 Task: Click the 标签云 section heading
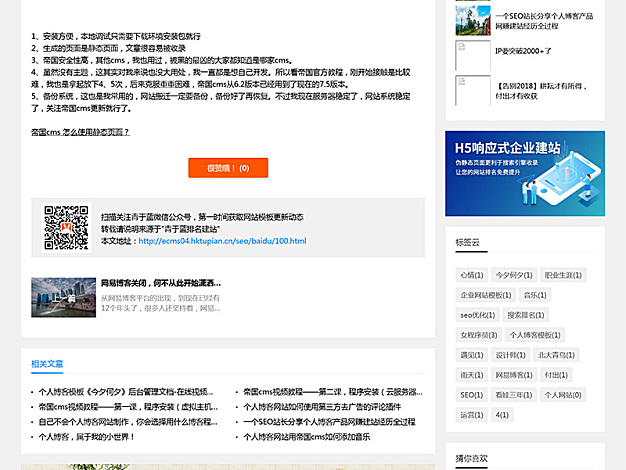468,242
